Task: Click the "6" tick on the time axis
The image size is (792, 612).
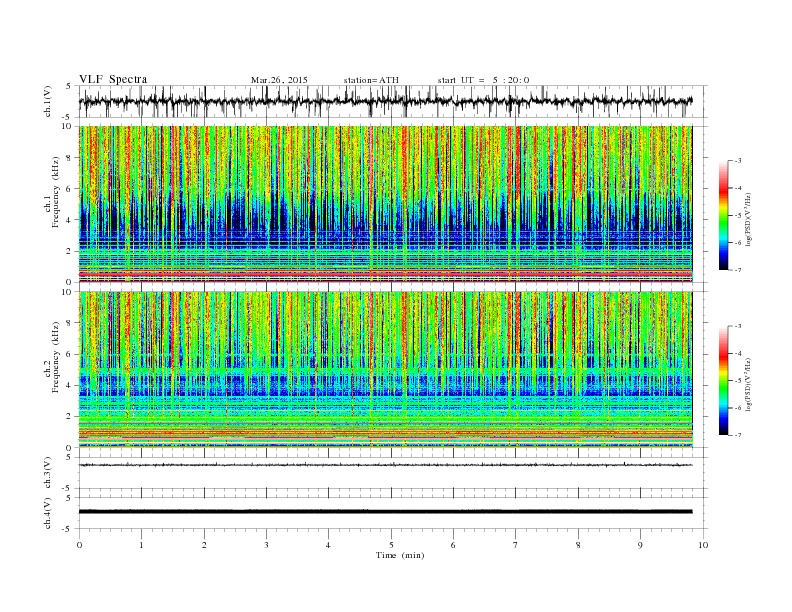Action: tap(453, 545)
